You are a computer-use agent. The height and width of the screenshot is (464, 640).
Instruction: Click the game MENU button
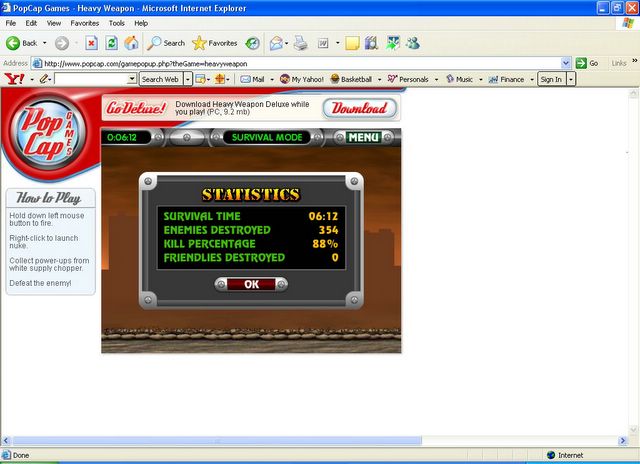coord(363,138)
